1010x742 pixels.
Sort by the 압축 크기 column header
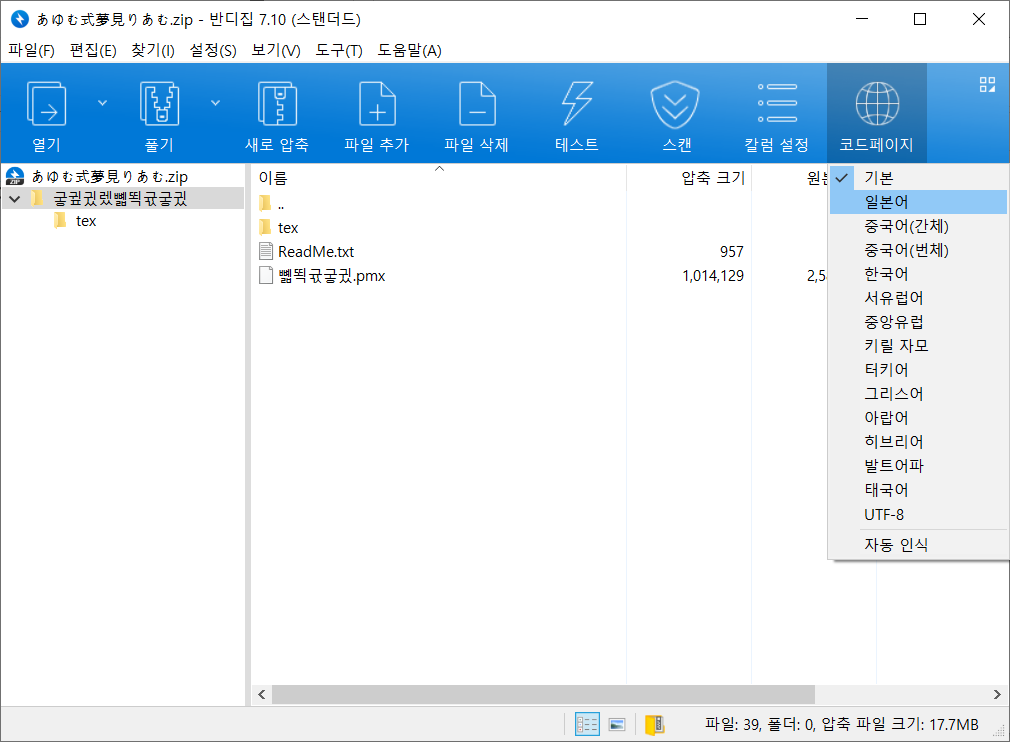(x=713, y=178)
